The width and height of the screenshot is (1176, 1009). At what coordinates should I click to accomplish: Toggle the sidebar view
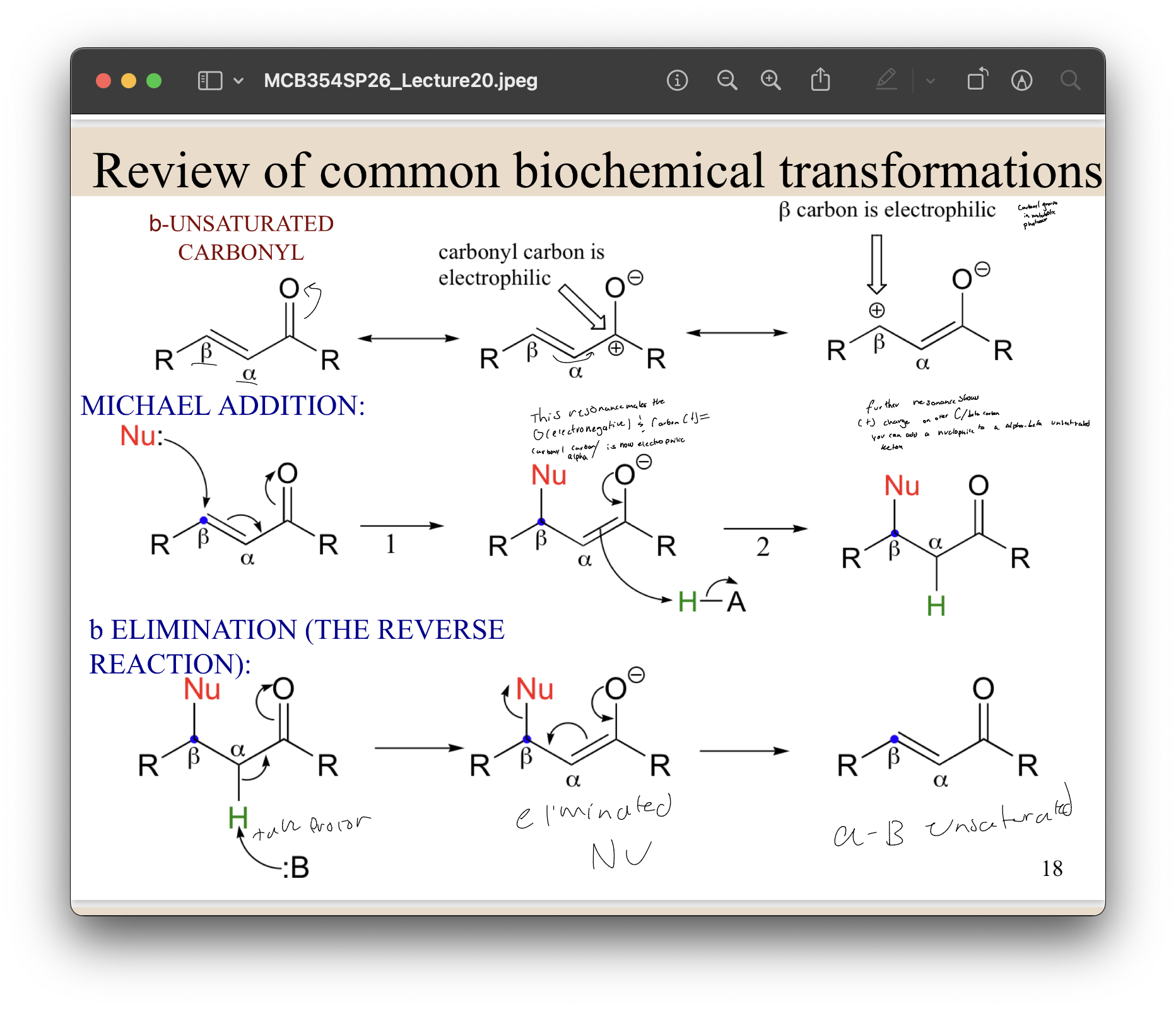coord(210,81)
